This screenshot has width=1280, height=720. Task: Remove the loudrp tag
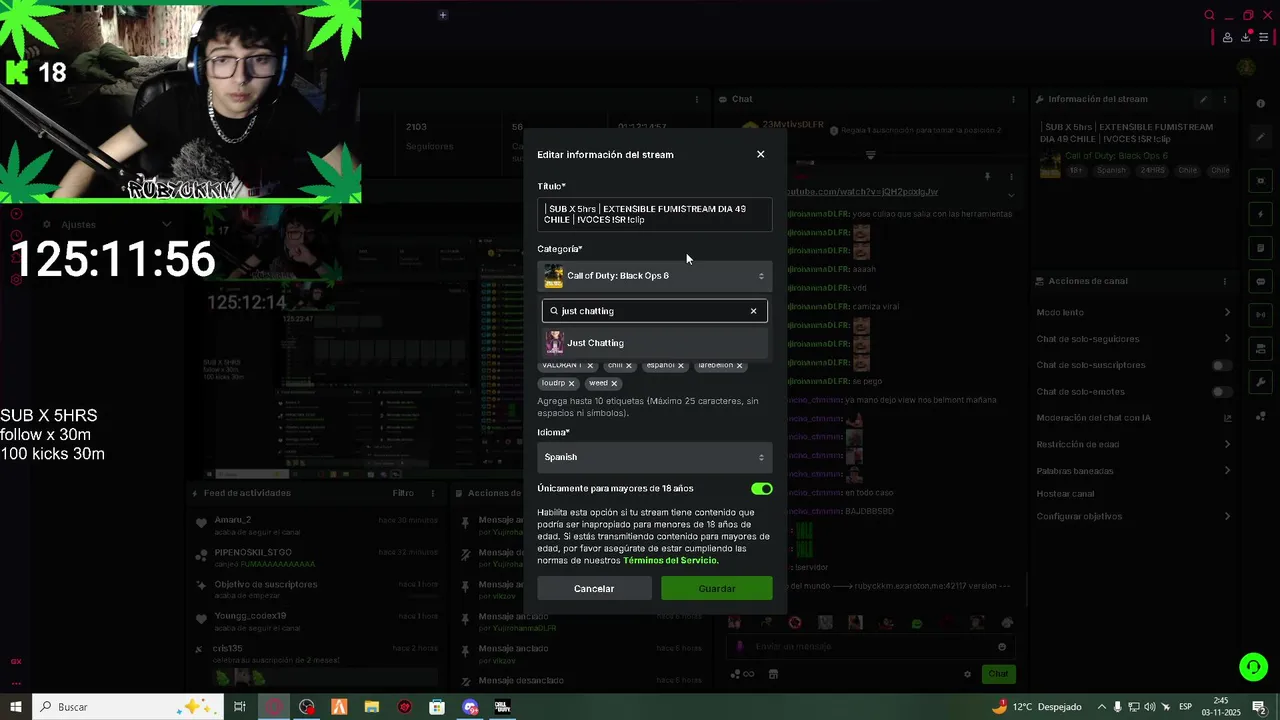(x=572, y=384)
